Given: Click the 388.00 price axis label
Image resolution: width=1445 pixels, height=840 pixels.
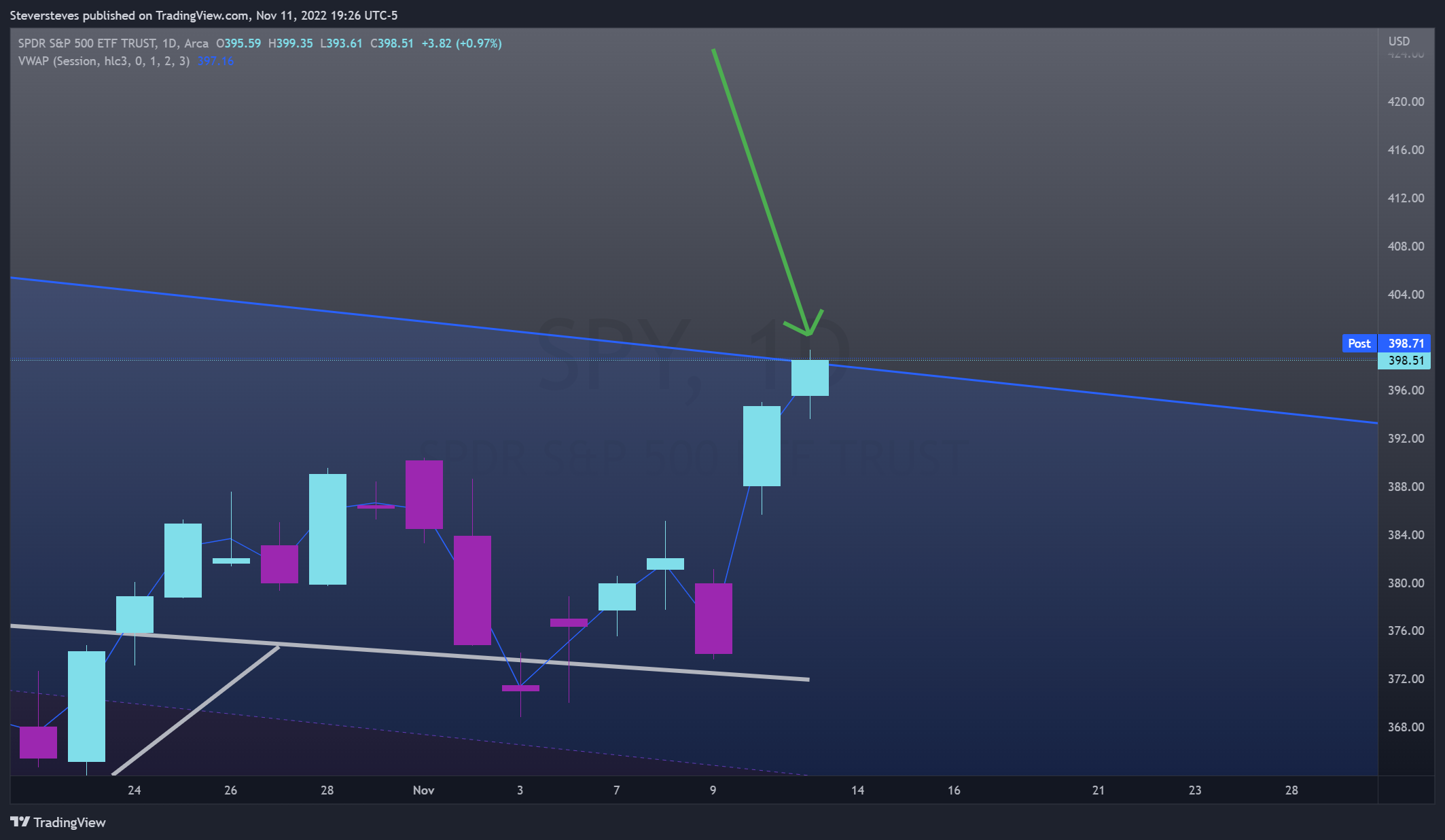Looking at the screenshot, I should click(x=1406, y=487).
